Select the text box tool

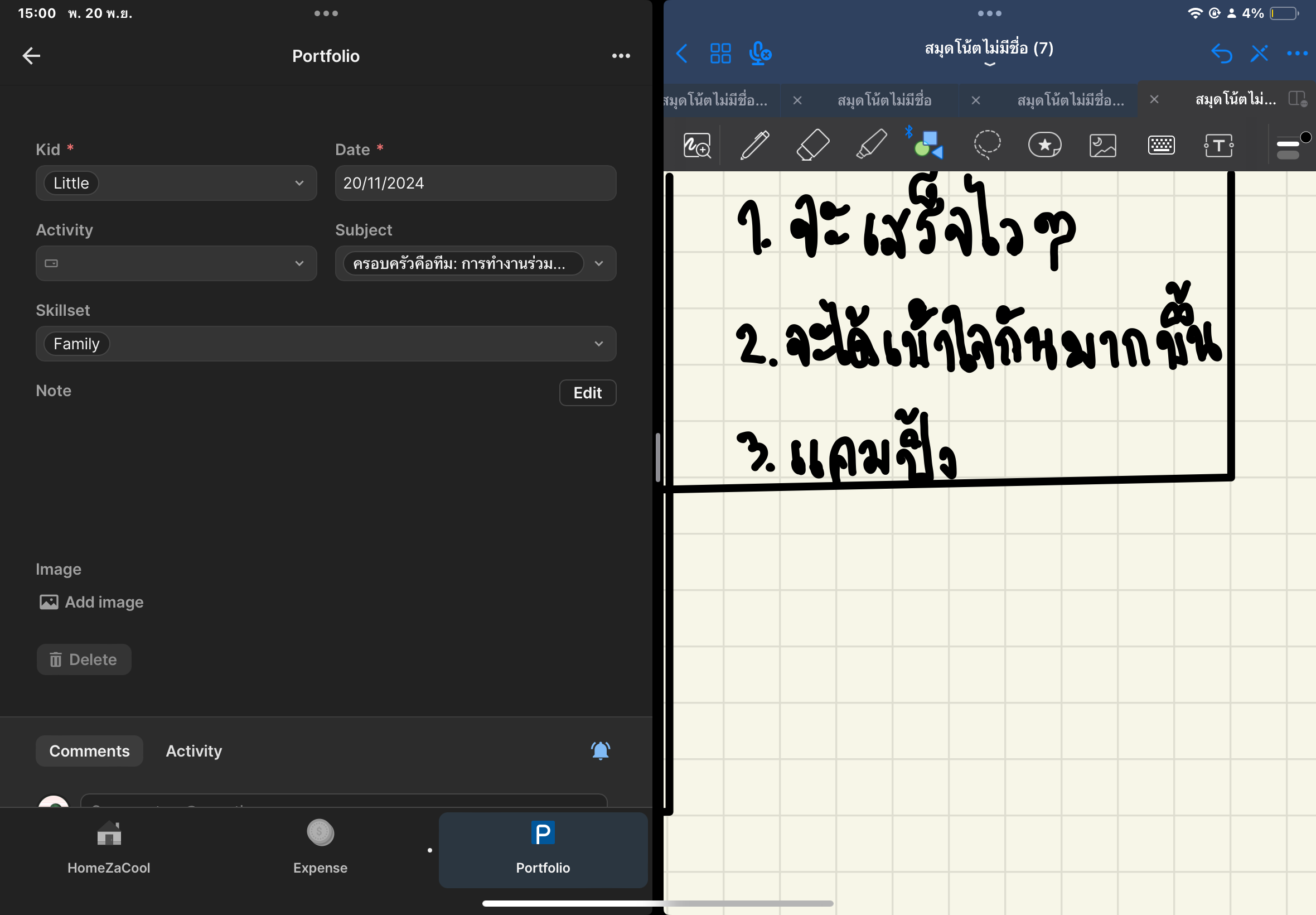point(1218,145)
